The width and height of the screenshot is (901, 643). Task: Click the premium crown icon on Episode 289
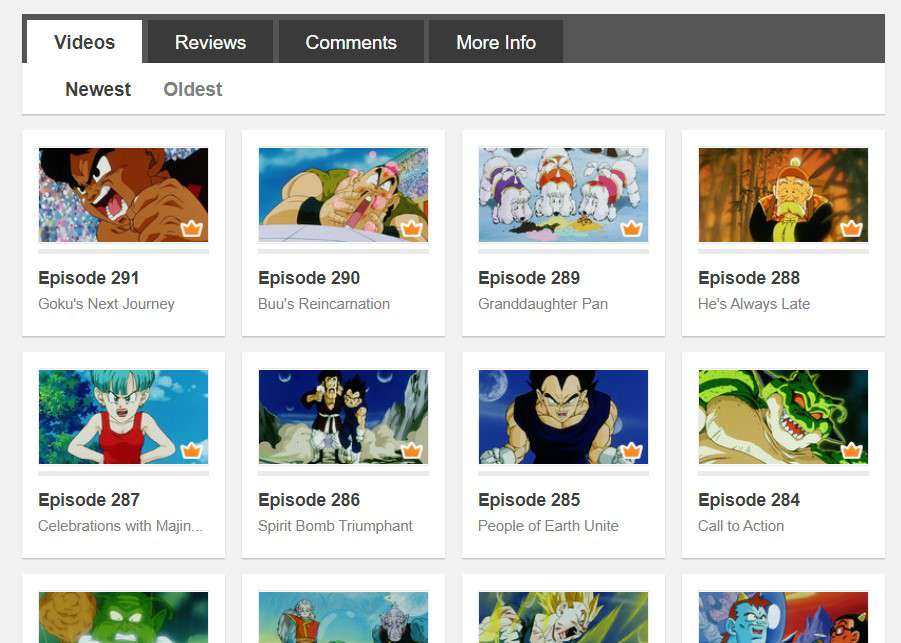coord(632,229)
